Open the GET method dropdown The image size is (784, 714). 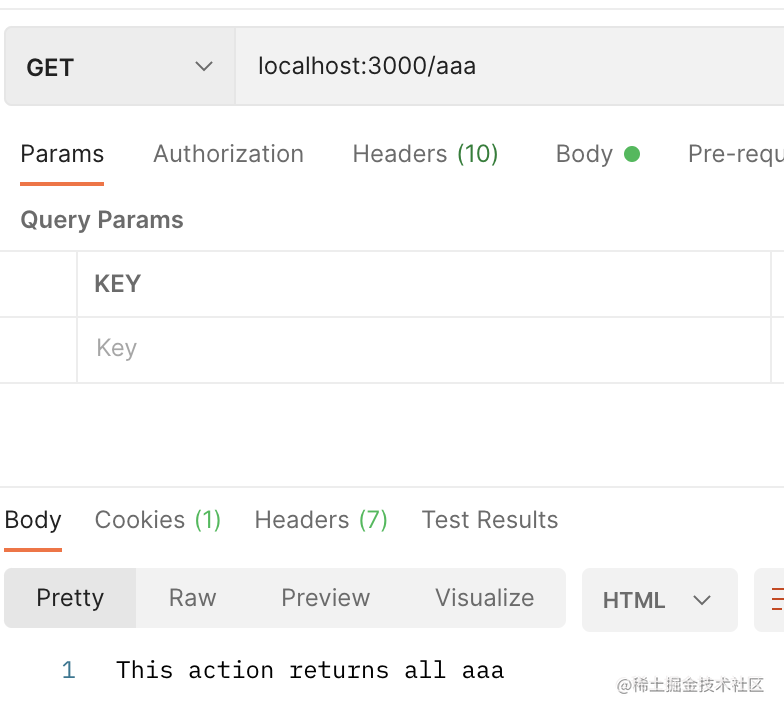[119, 67]
